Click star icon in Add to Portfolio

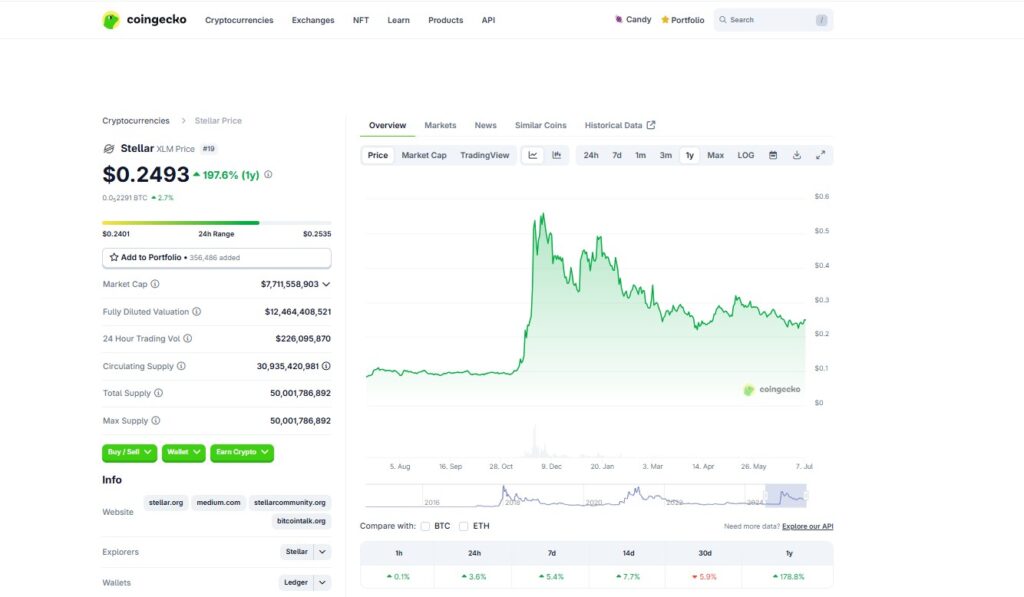[x=114, y=257]
